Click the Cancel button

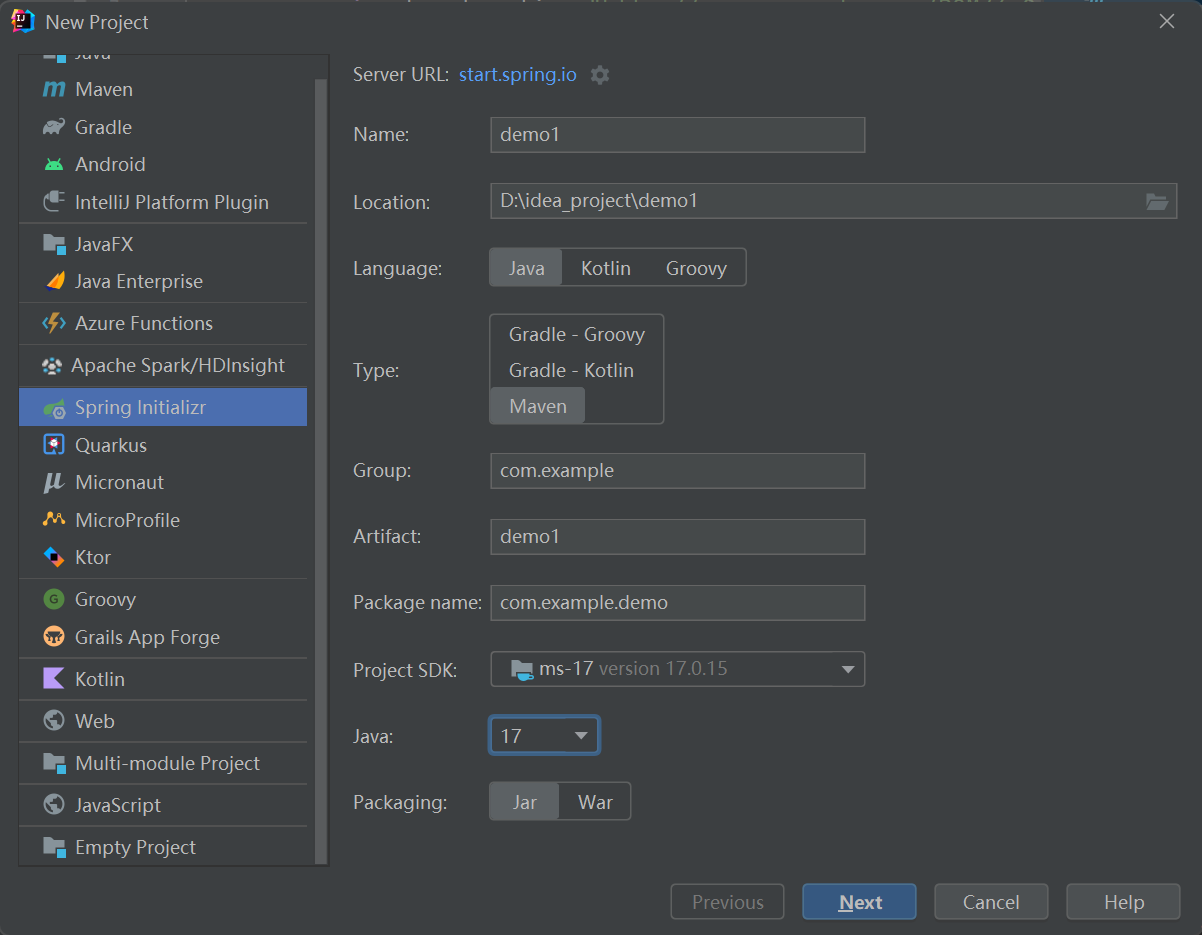coord(991,902)
